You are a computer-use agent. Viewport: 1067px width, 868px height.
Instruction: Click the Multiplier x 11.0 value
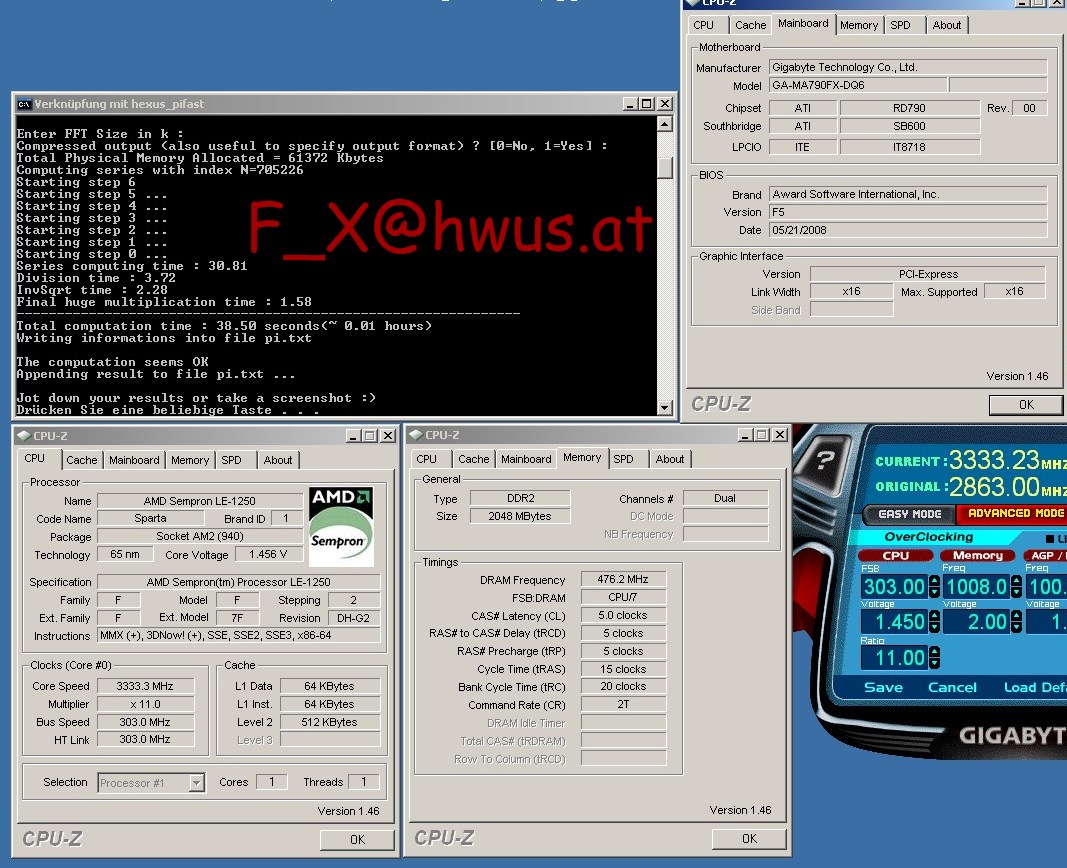pyautogui.click(x=145, y=704)
